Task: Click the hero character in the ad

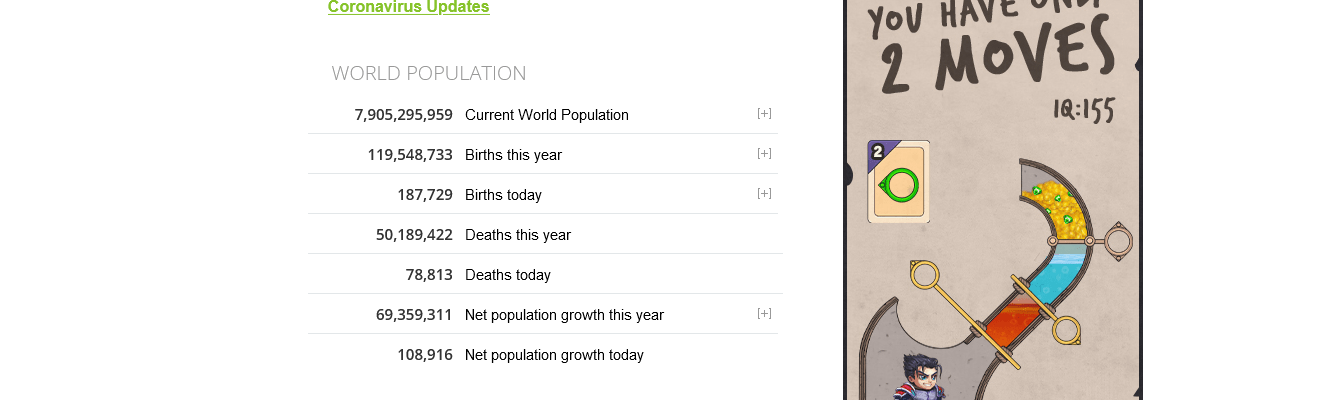Action: (x=922, y=380)
